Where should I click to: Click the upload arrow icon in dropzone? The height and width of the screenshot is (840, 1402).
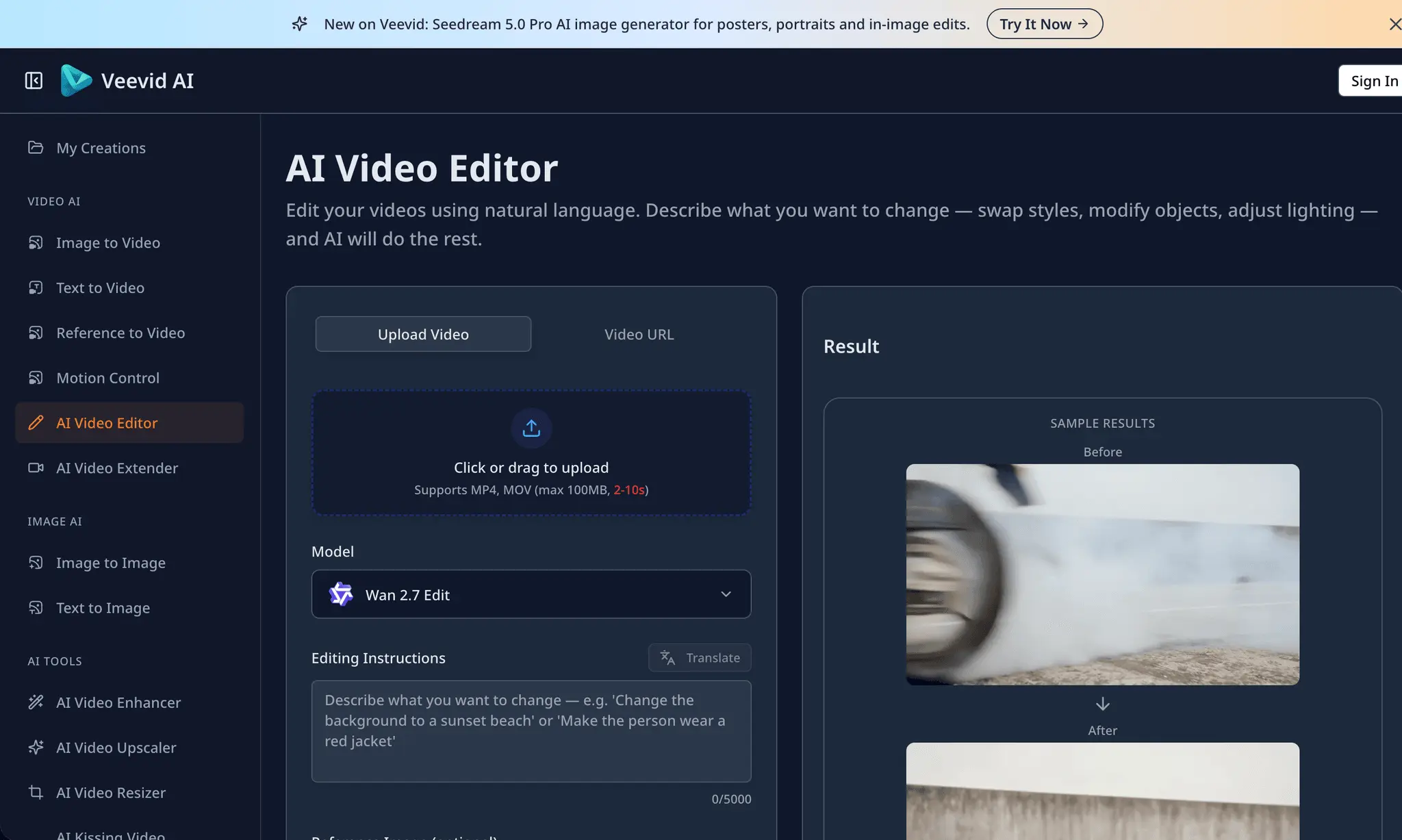[531, 429]
